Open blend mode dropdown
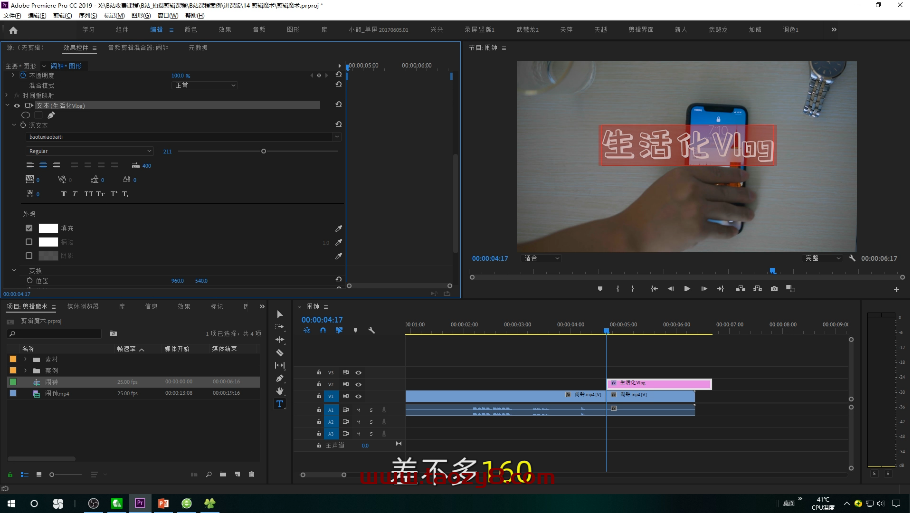This screenshot has height=514, width=910. [x=205, y=85]
